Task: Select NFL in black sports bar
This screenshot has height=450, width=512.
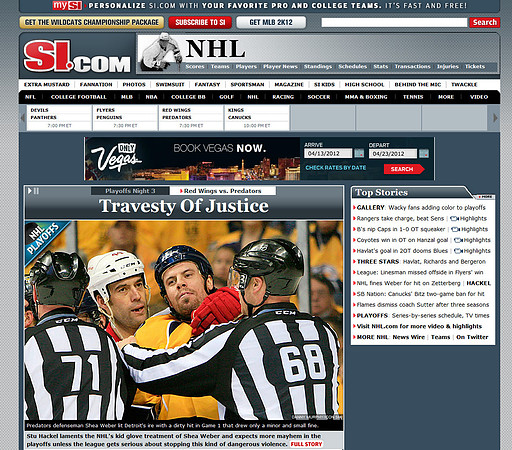Action: coord(30,97)
